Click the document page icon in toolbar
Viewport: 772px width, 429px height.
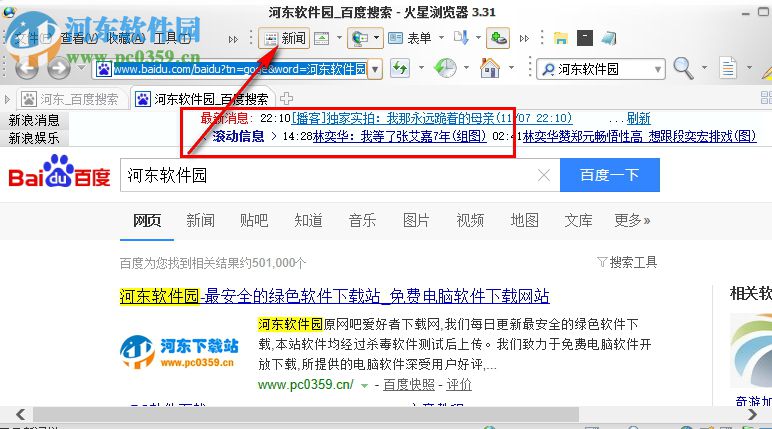(728, 68)
